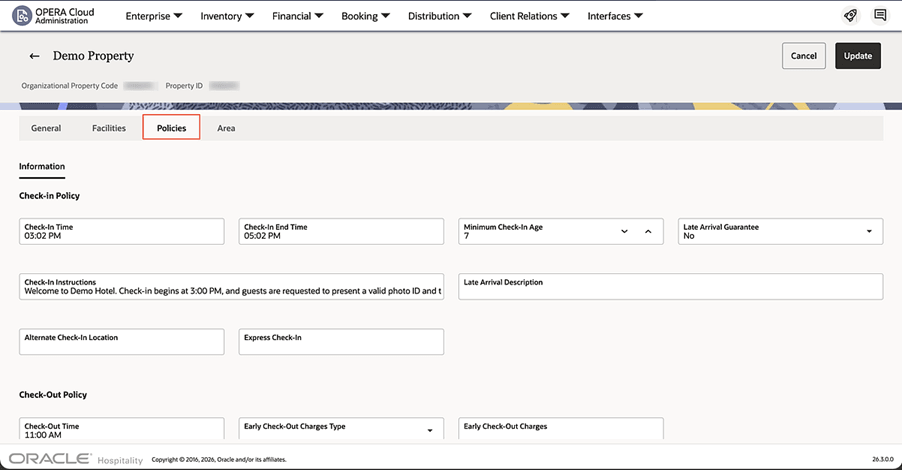Open the Interfaces menu
Image resolution: width=902 pixels, height=470 pixels.
click(x=615, y=16)
